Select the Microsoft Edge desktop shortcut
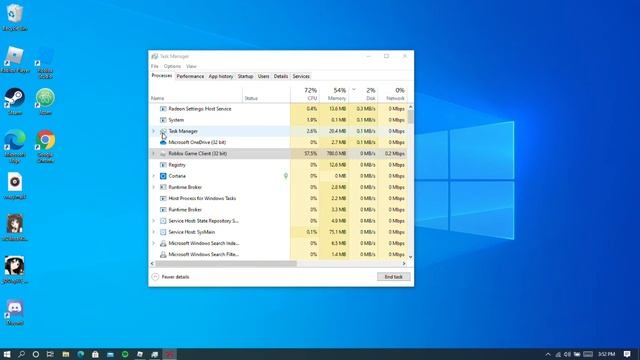 click(15, 147)
